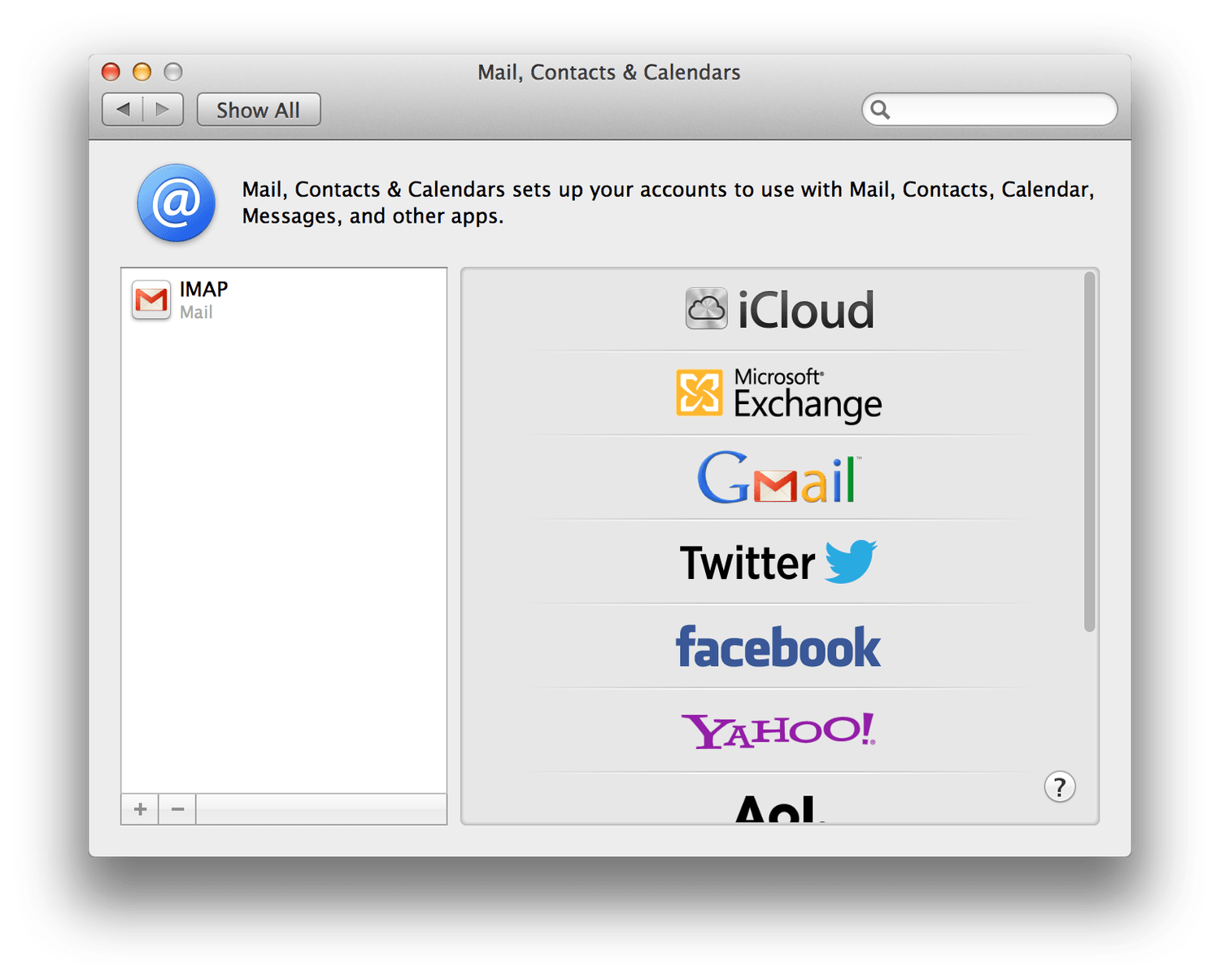Click the magnifying glass search icon
The width and height of the screenshot is (1220, 980).
pos(880,109)
